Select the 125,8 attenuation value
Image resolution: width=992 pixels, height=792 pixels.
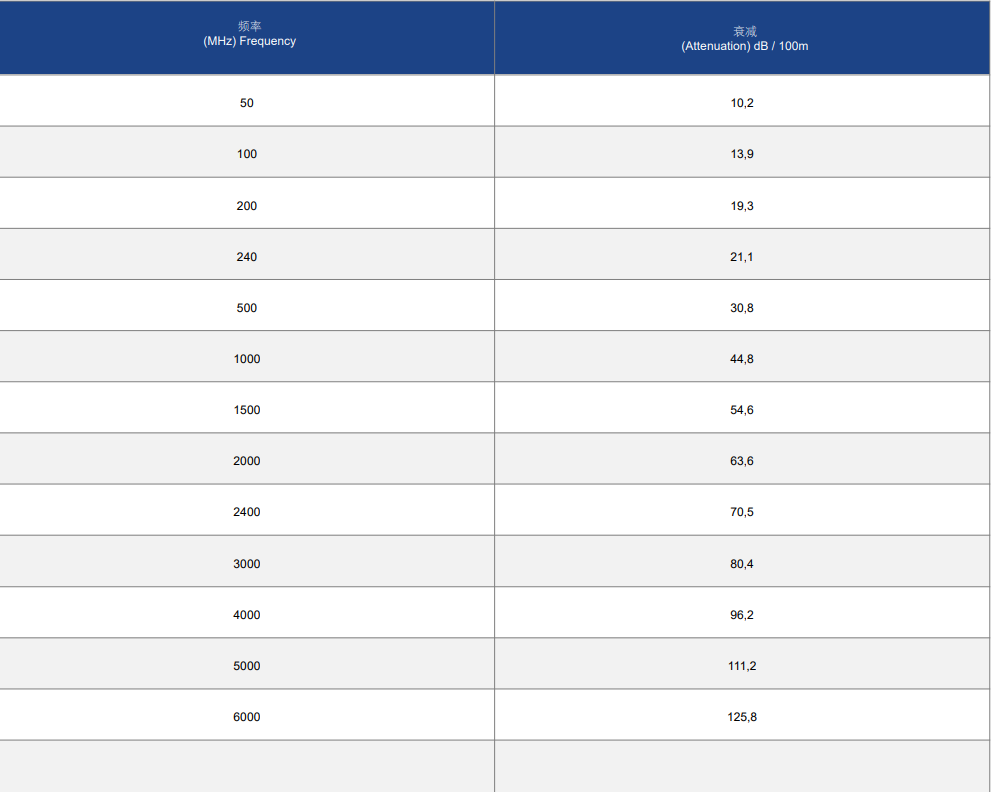click(x=742, y=717)
